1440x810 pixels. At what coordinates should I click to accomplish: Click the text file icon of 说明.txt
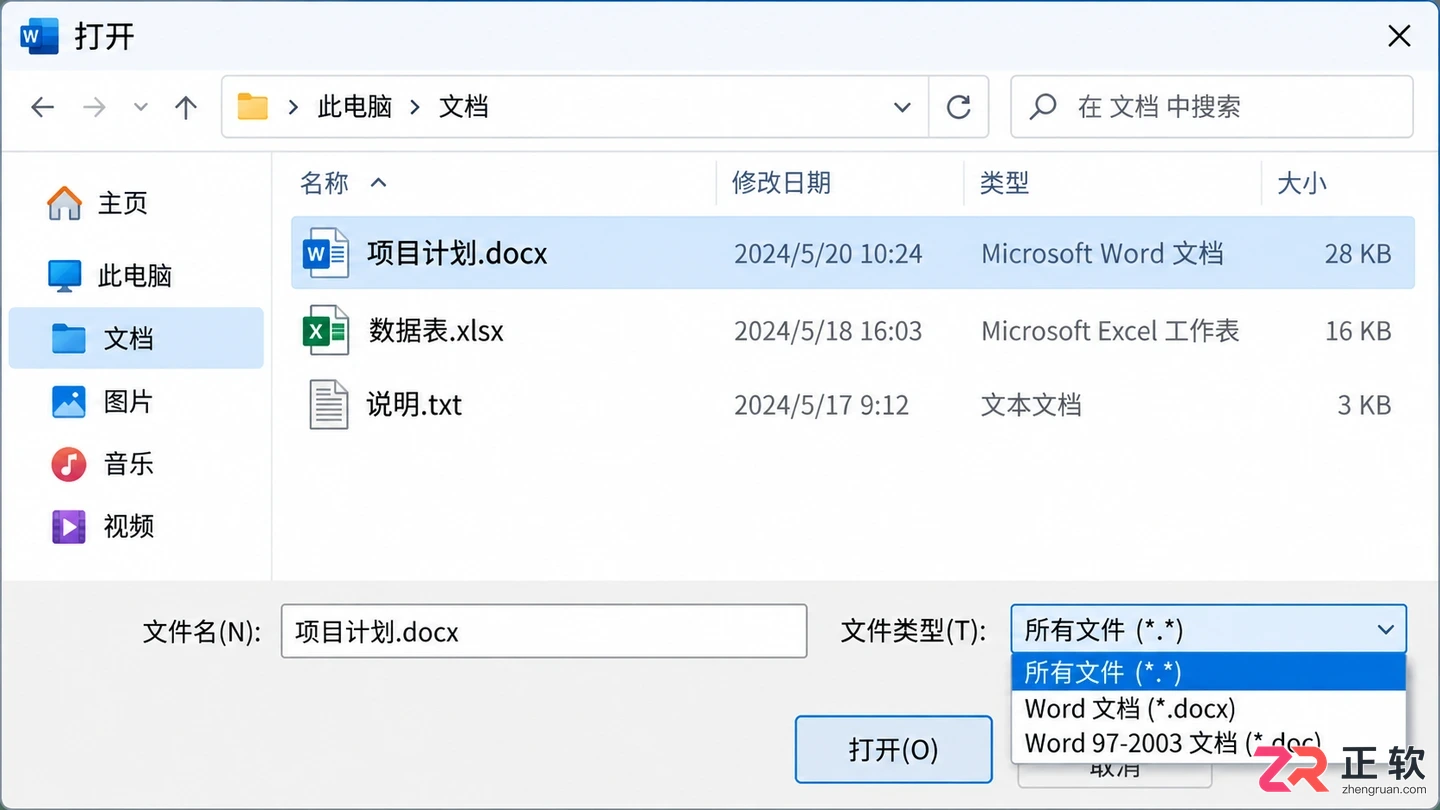328,405
